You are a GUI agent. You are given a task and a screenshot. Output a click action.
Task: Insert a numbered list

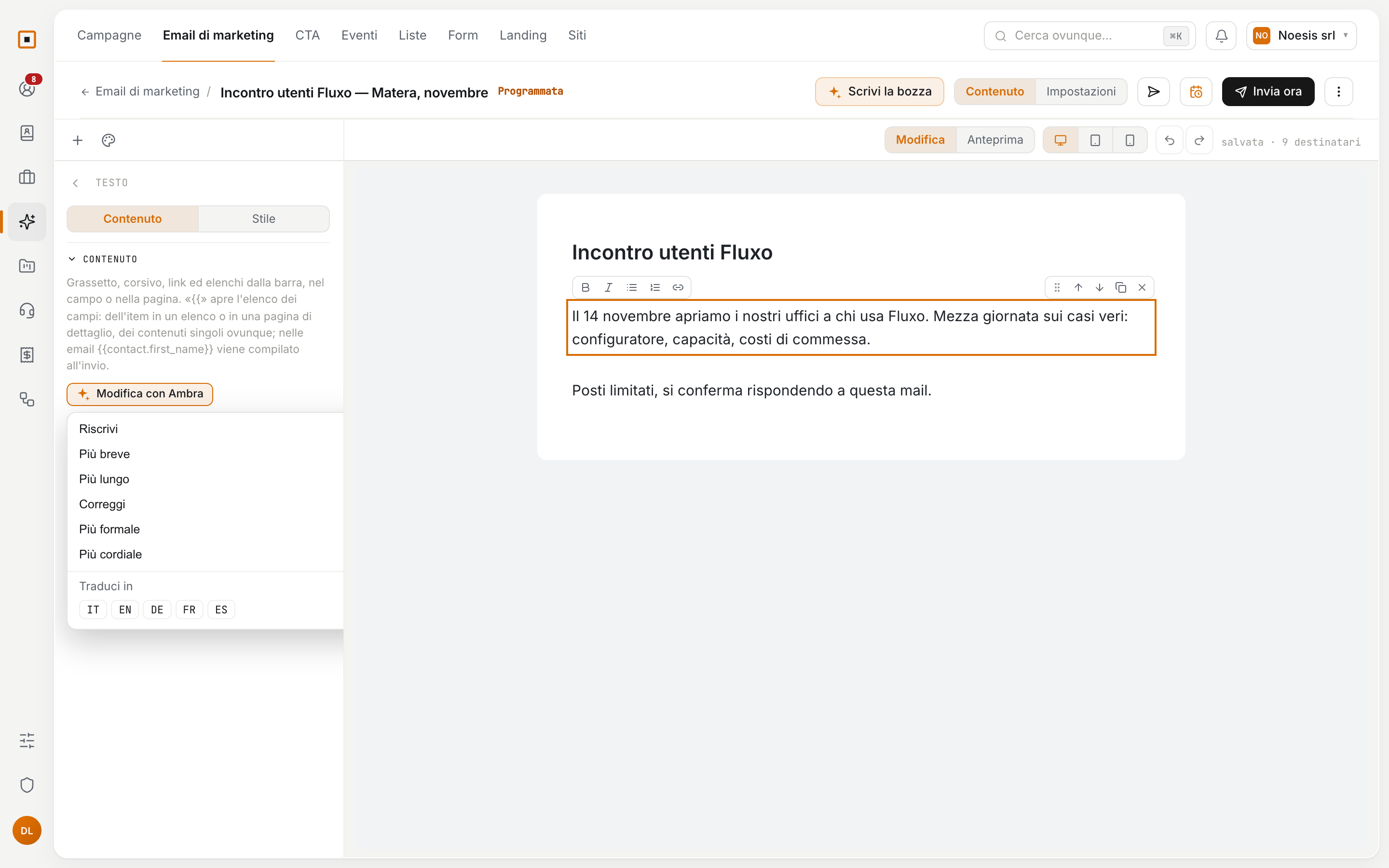pyautogui.click(x=655, y=287)
